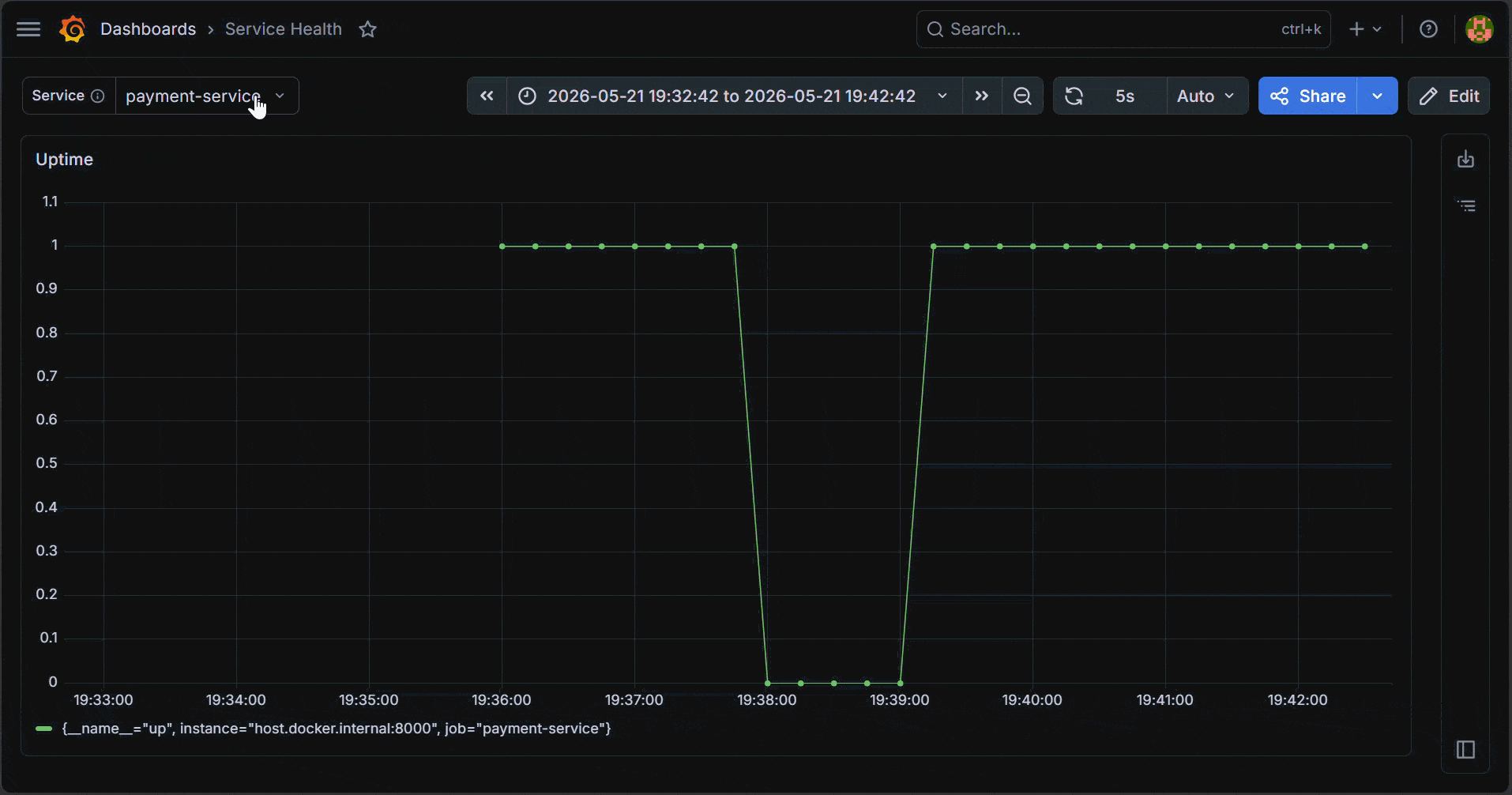This screenshot has width=1512, height=795.
Task: Shift time range forward with double-right arrows
Action: point(982,96)
